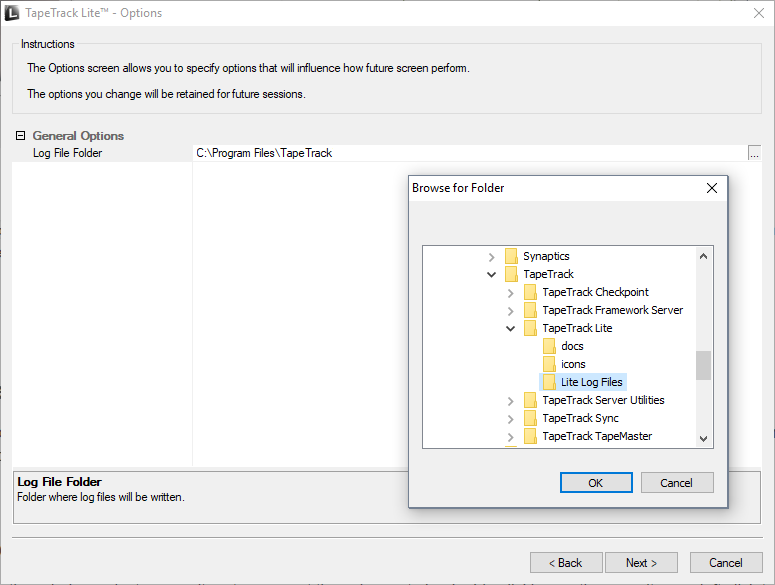Expand the TapeTrack Framework Server node

click(511, 311)
